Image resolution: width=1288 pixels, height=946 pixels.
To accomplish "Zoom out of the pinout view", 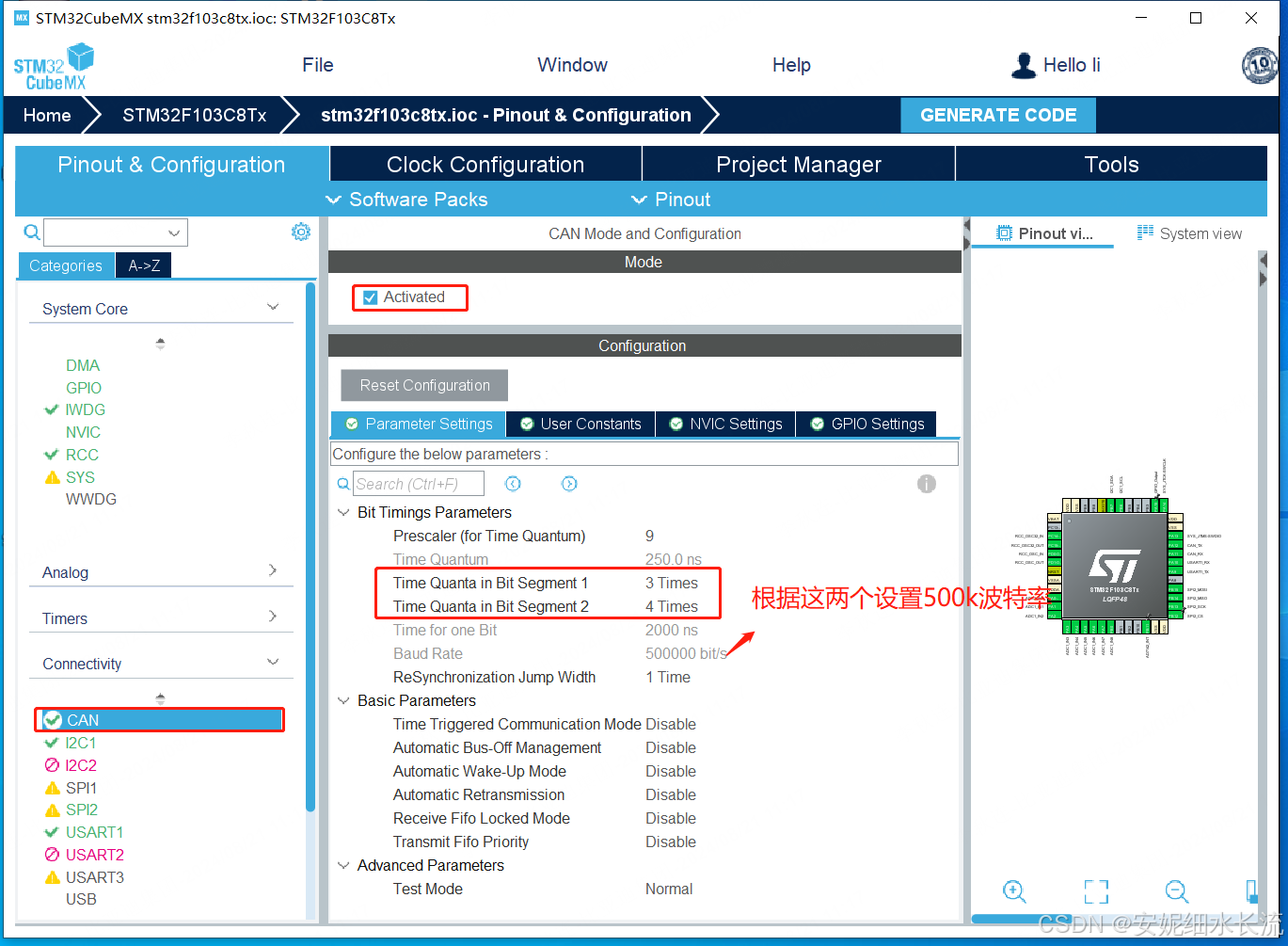I will click(1175, 891).
